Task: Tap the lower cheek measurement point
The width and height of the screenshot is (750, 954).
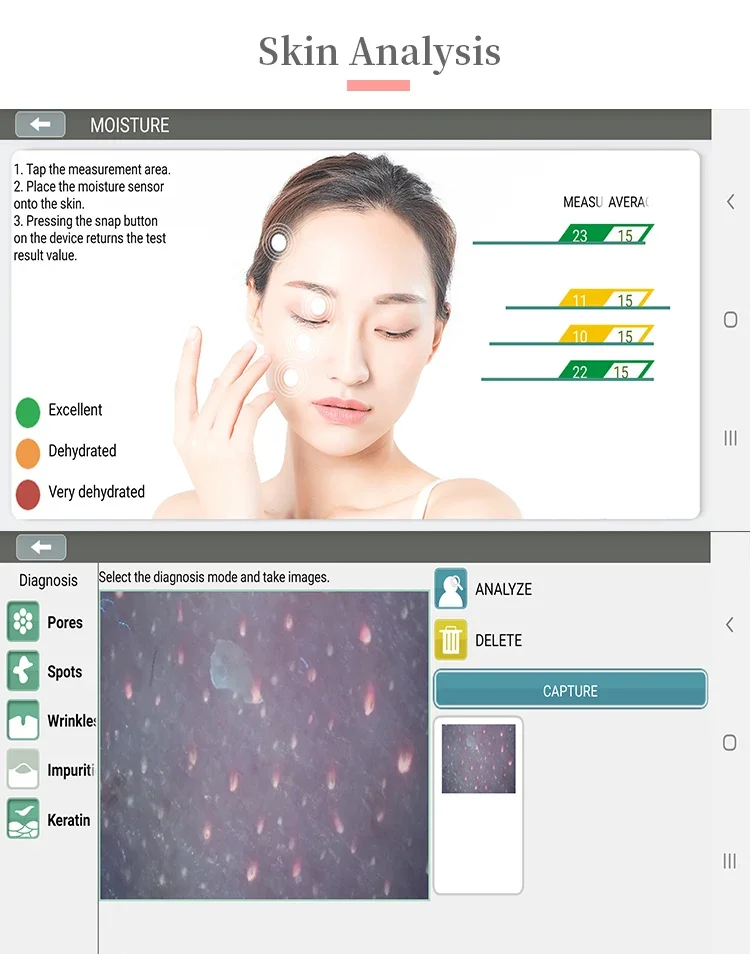Action: (291, 377)
